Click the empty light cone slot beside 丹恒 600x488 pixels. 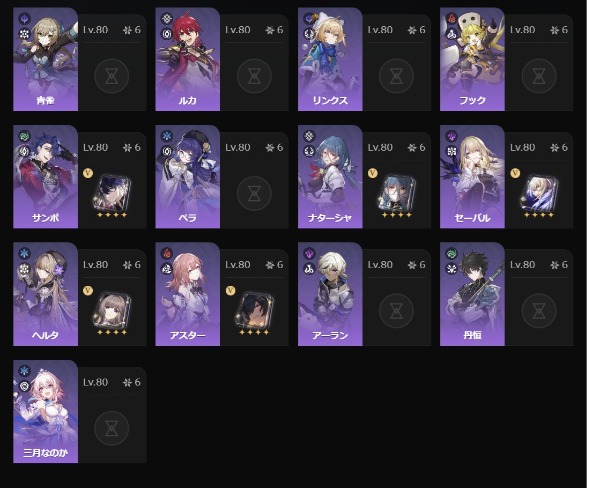coord(539,311)
